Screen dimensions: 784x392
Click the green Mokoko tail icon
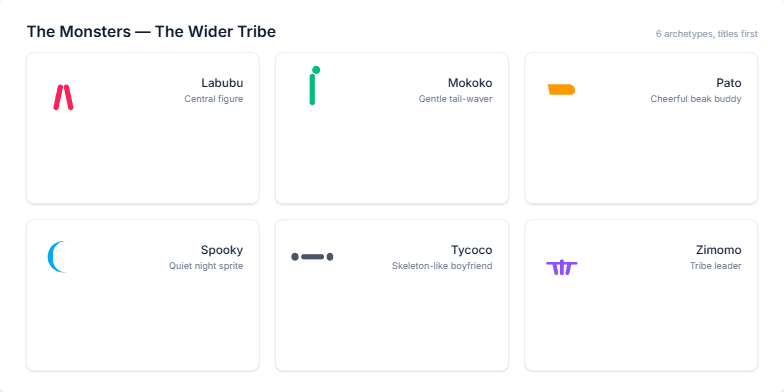point(314,86)
